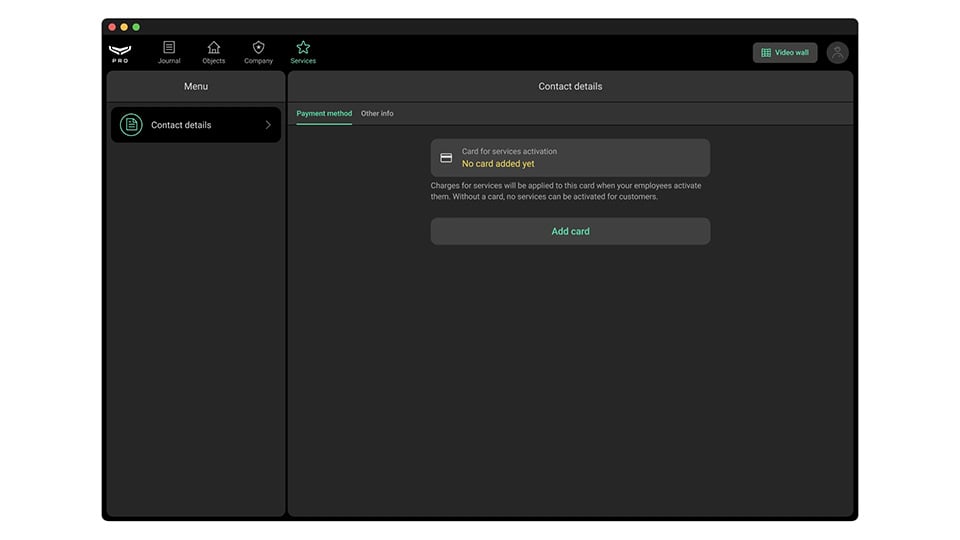
Task: Click the credit card icon
Action: point(446,158)
